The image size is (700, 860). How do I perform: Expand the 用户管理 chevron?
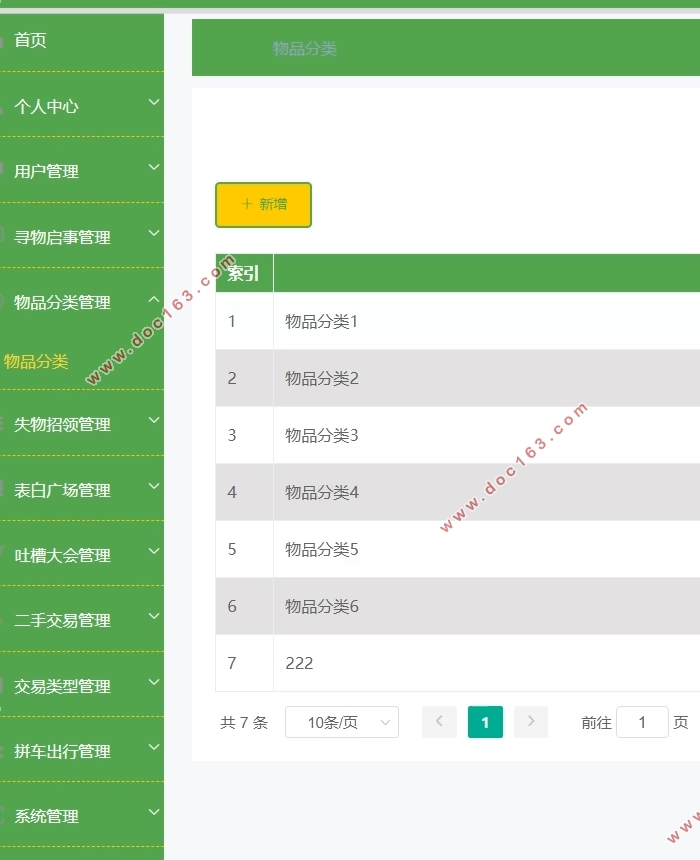point(154,167)
